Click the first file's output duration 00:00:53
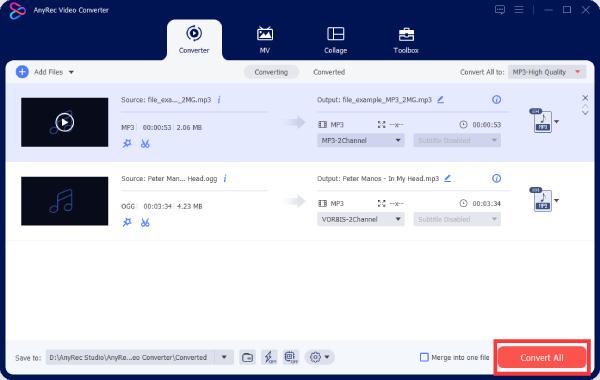This screenshot has height=380, width=600. click(x=486, y=125)
